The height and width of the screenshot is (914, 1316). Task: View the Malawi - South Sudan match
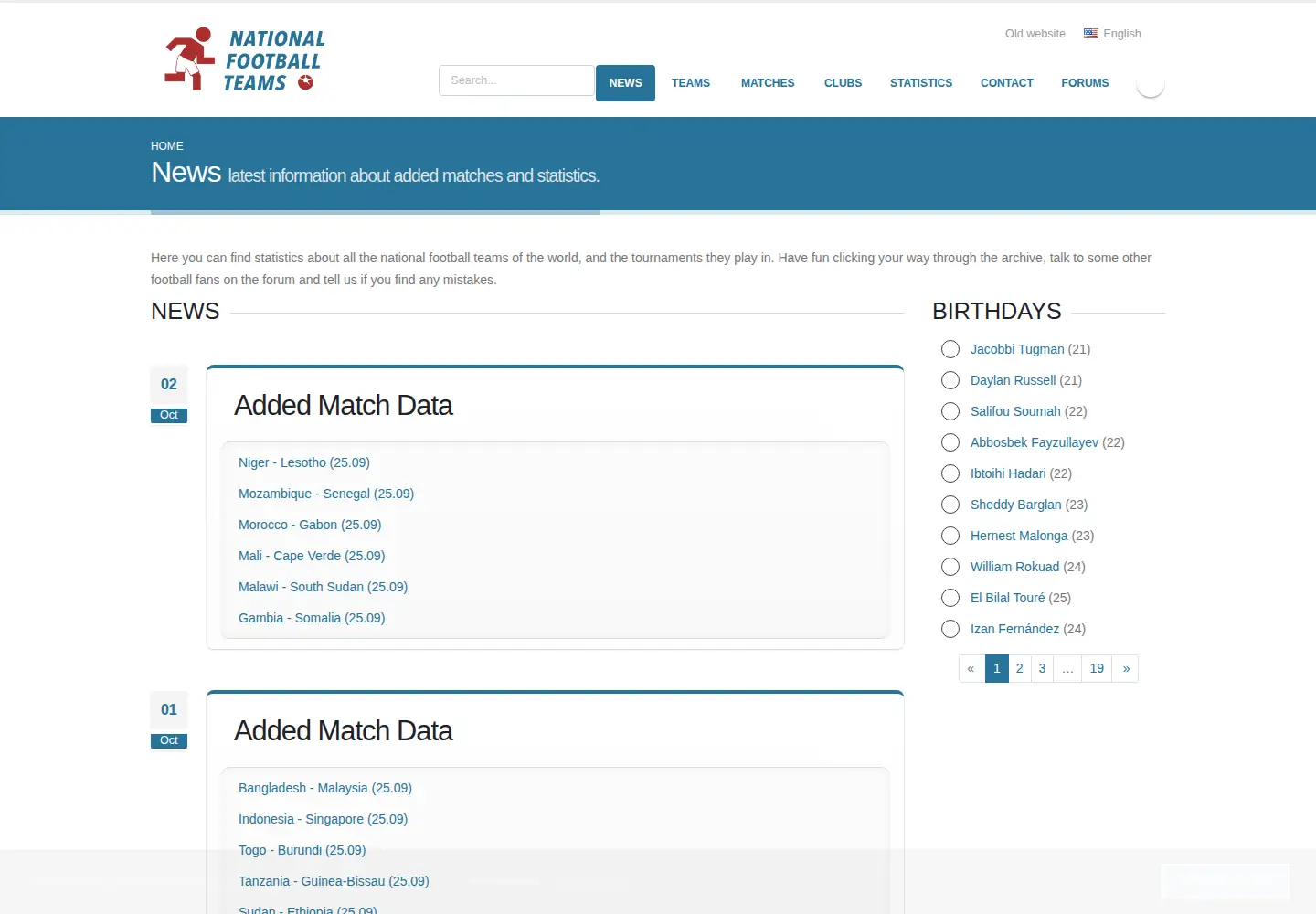[x=323, y=587]
